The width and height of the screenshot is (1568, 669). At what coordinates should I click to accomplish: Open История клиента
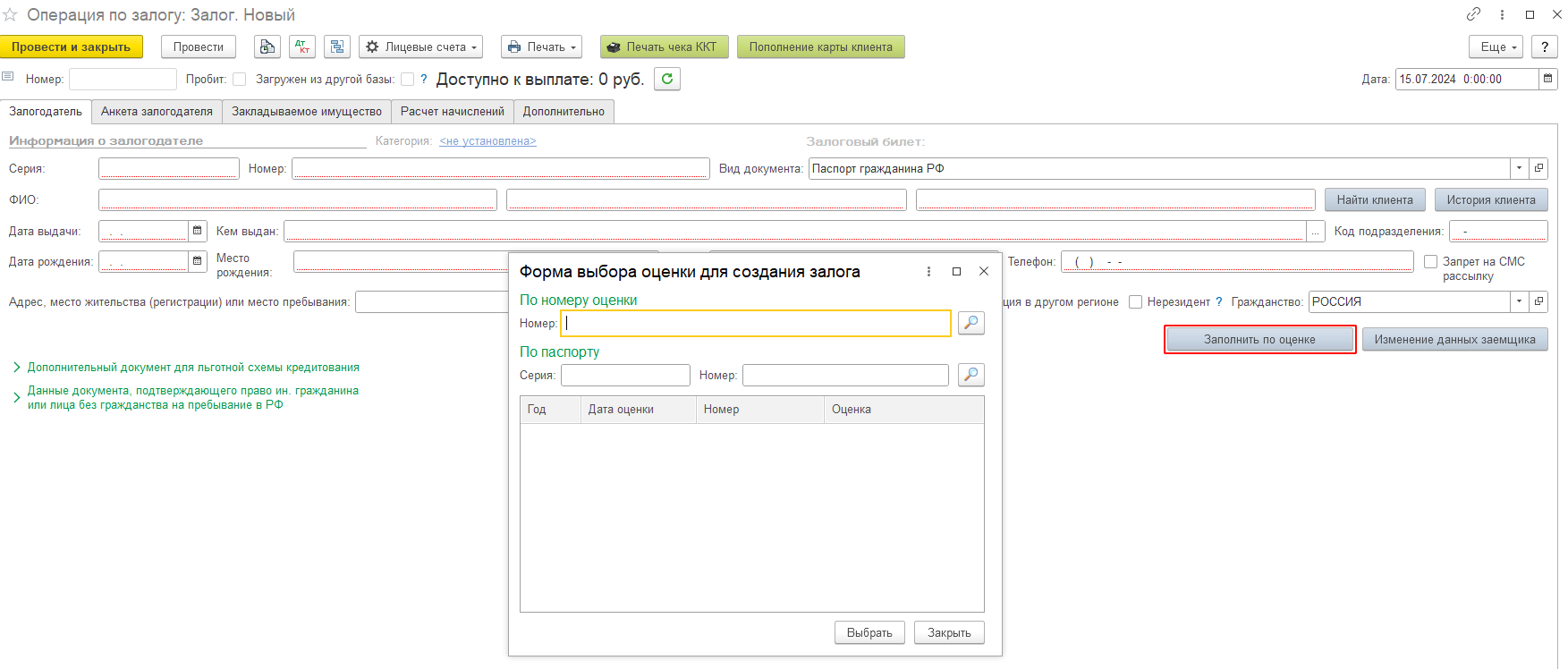coord(1491,199)
